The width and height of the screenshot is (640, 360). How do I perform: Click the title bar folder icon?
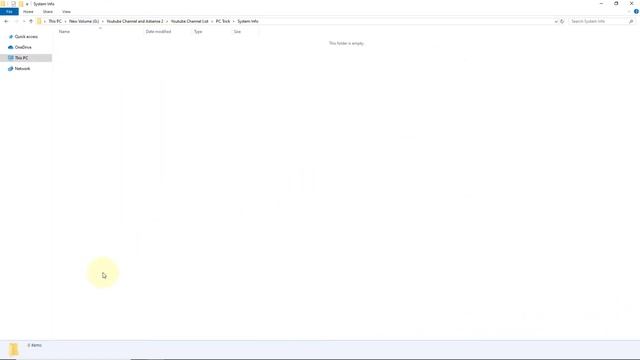2,4
